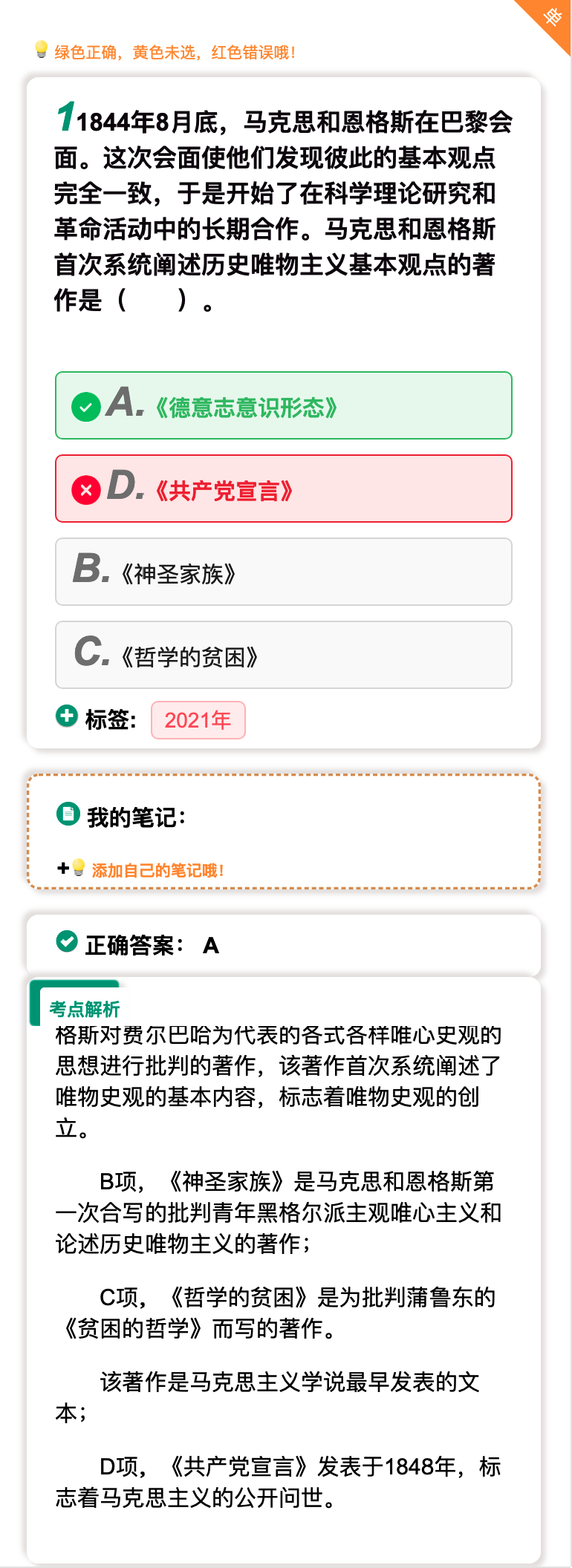Click the red cross icon on option D
Viewport: 572px width, 1568px height.
(x=86, y=490)
